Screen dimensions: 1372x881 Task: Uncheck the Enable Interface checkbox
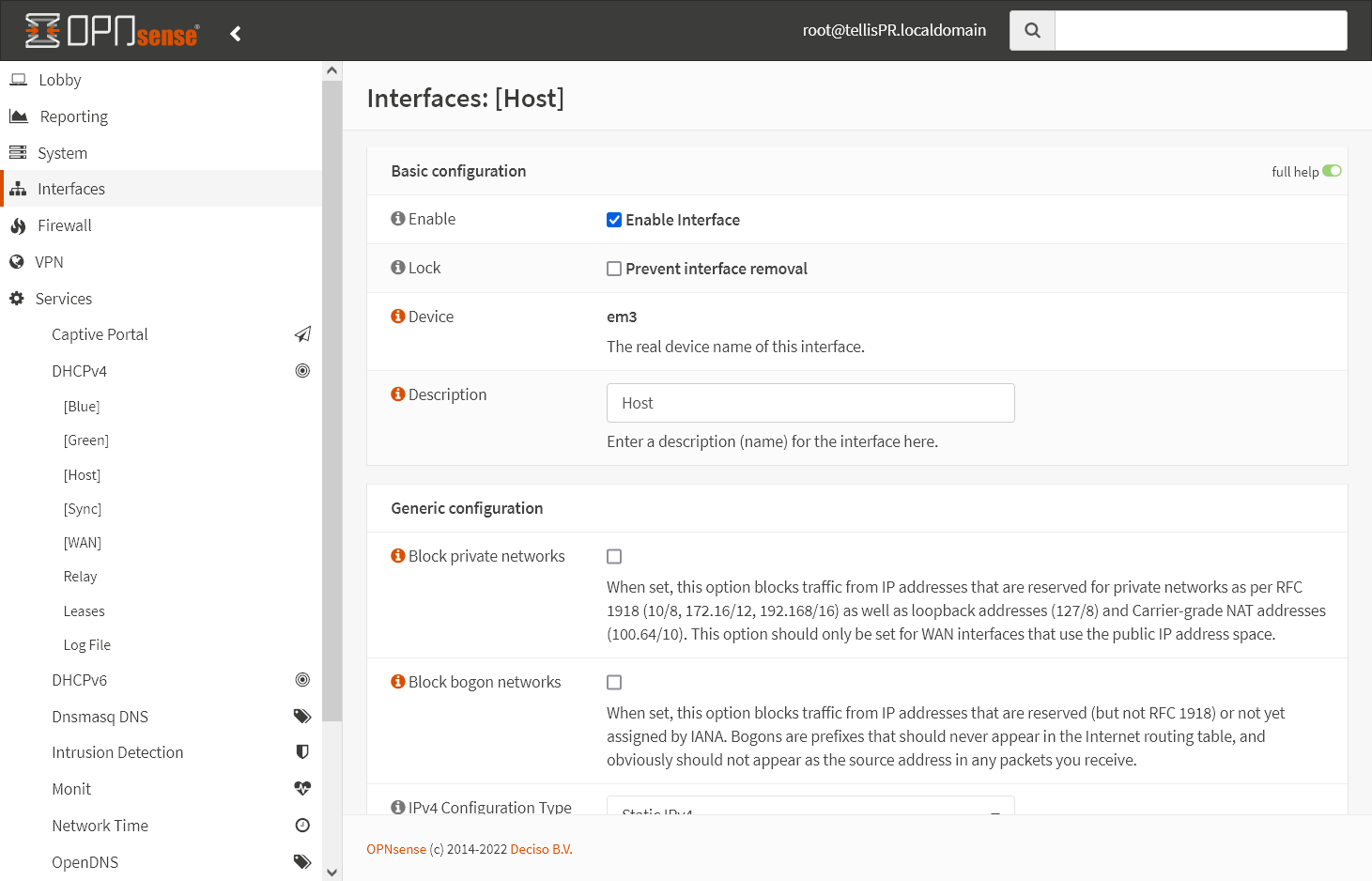[614, 220]
